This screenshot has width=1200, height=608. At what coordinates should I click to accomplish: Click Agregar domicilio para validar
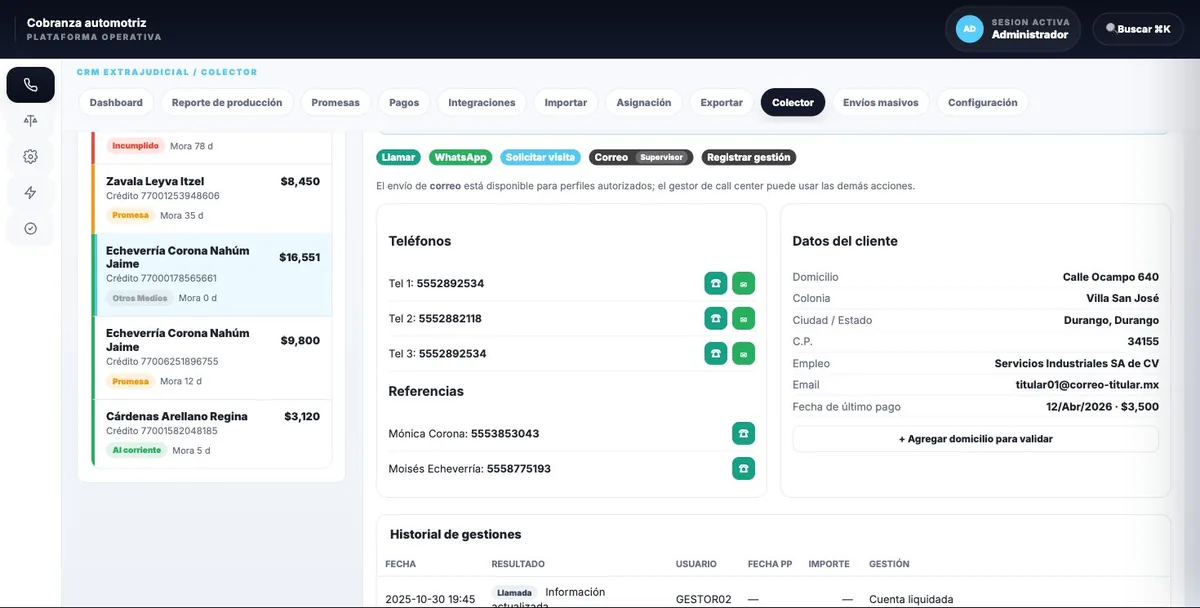click(x=976, y=439)
